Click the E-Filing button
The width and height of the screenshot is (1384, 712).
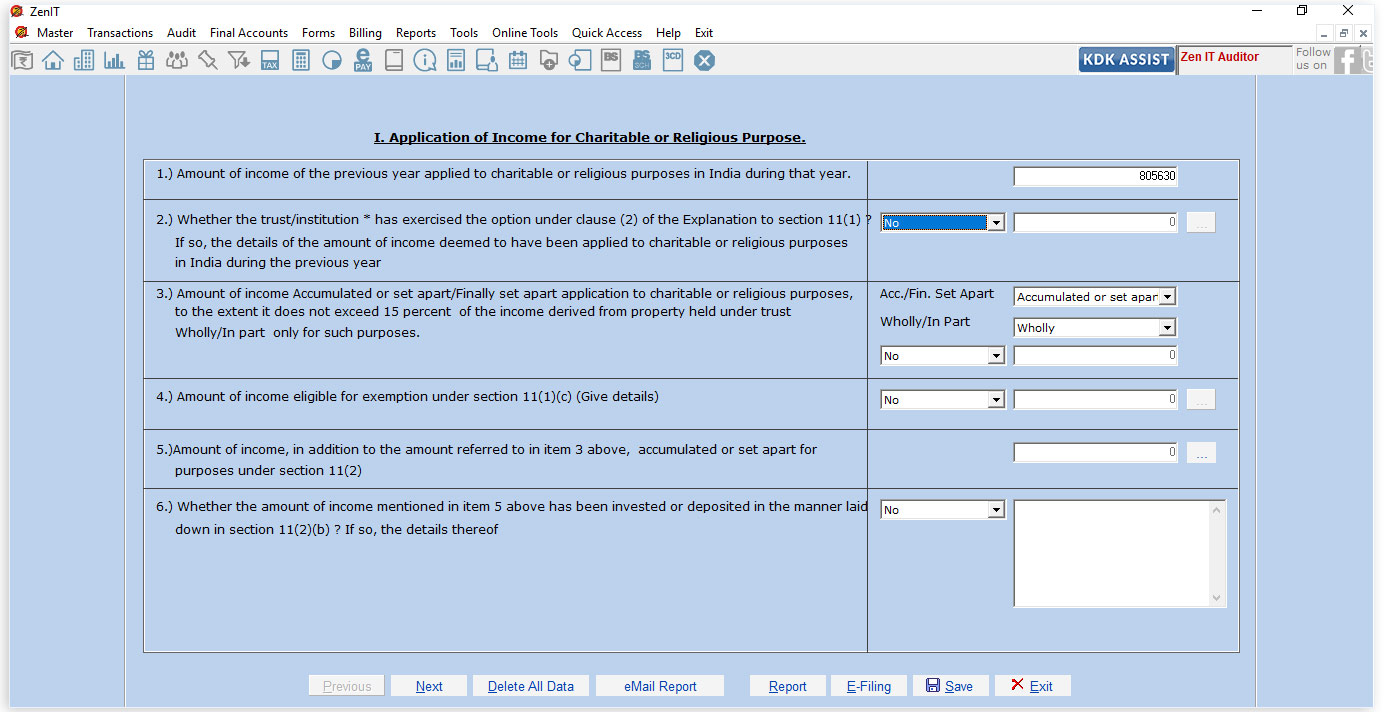(868, 686)
